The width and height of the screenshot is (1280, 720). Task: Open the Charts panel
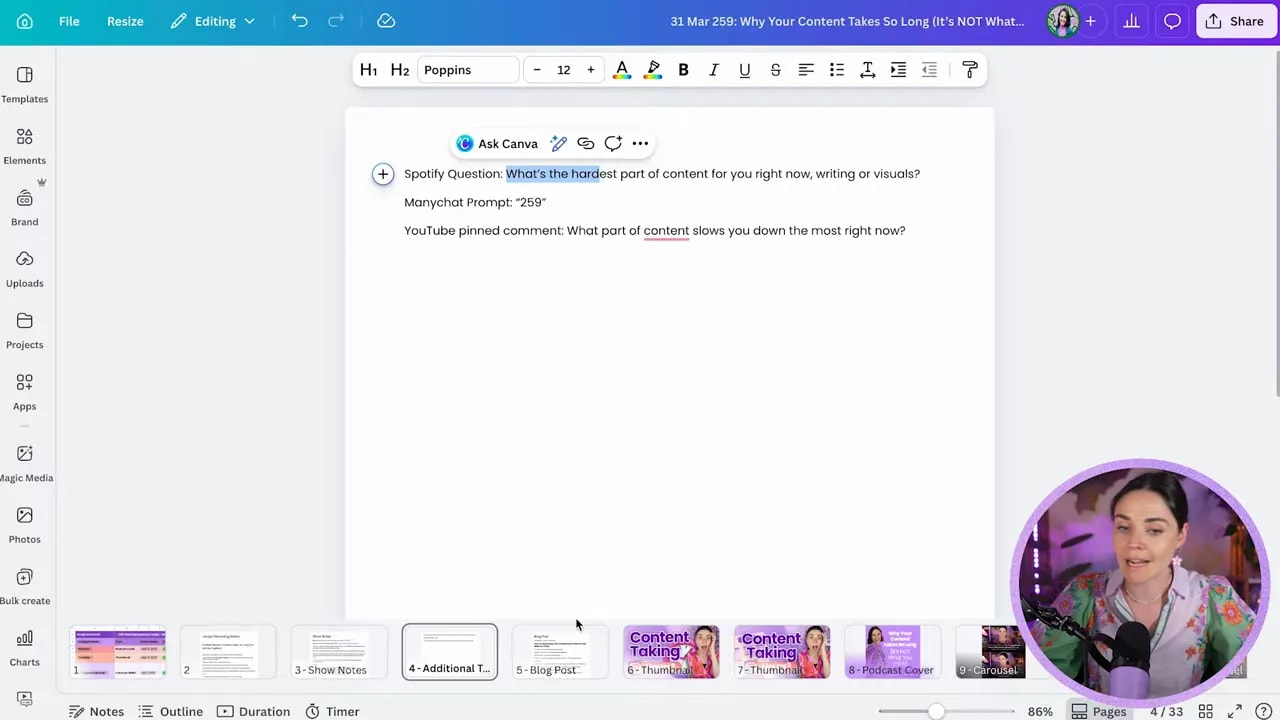[x=25, y=648]
